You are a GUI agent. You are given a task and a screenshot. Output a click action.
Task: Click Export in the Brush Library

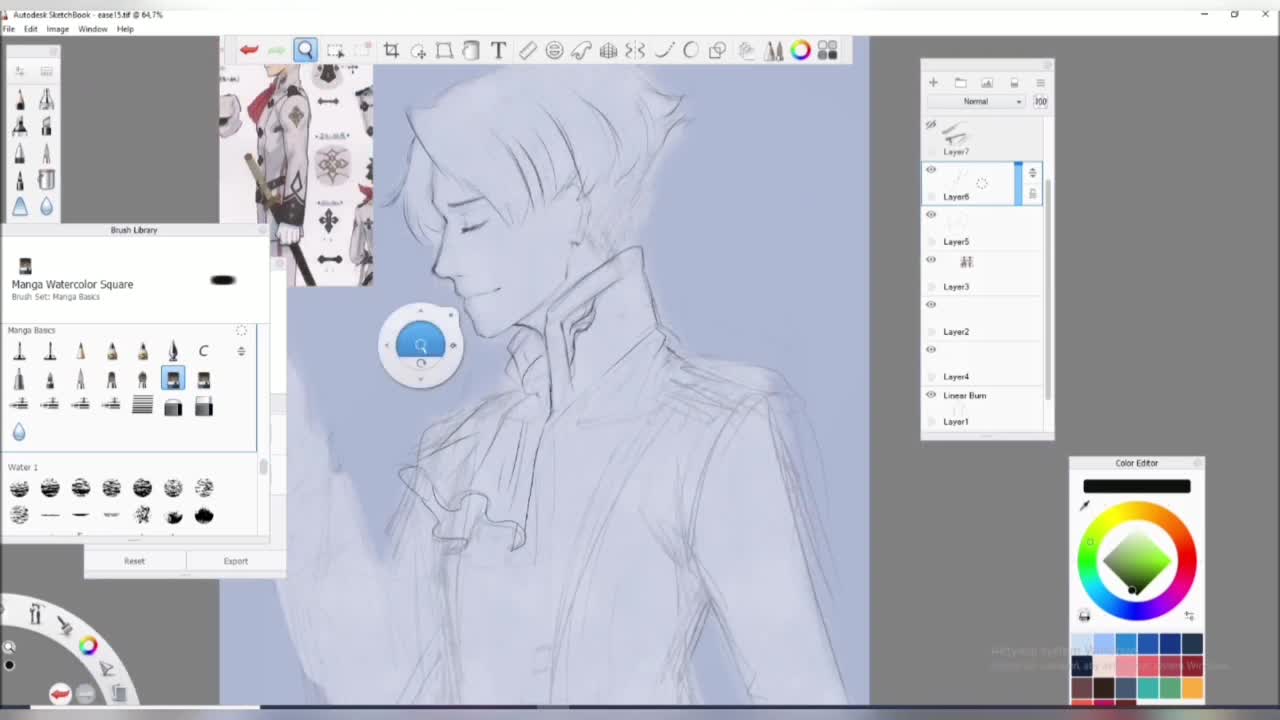(236, 561)
